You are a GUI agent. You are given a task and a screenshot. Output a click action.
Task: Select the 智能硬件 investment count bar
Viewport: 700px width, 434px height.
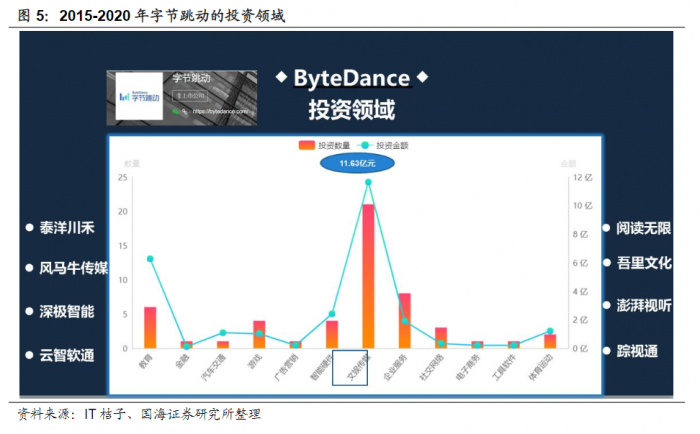coord(332,334)
